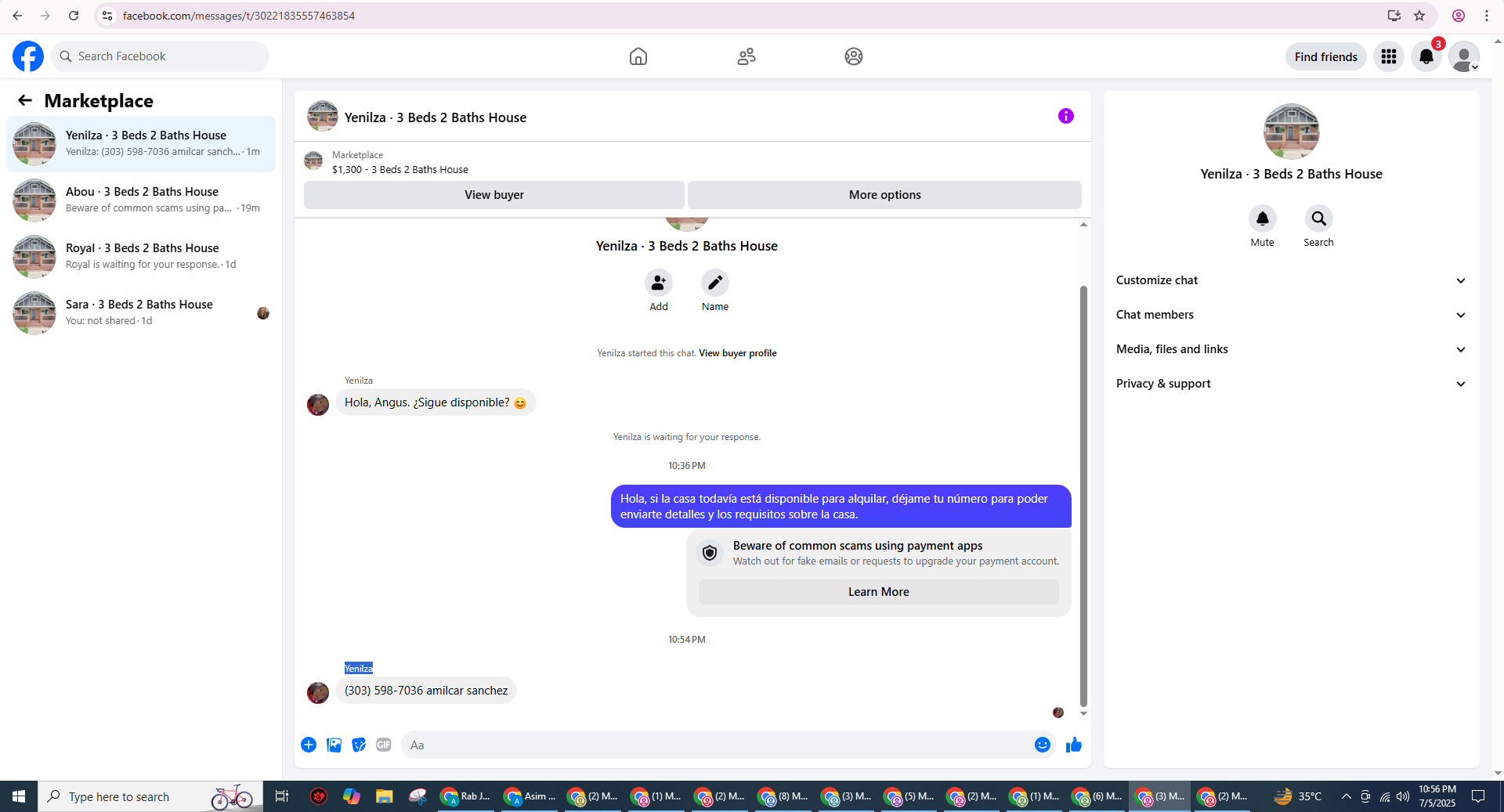This screenshot has width=1504, height=812.
Task: Click the browser bookmark star icon
Action: pos(1419,16)
